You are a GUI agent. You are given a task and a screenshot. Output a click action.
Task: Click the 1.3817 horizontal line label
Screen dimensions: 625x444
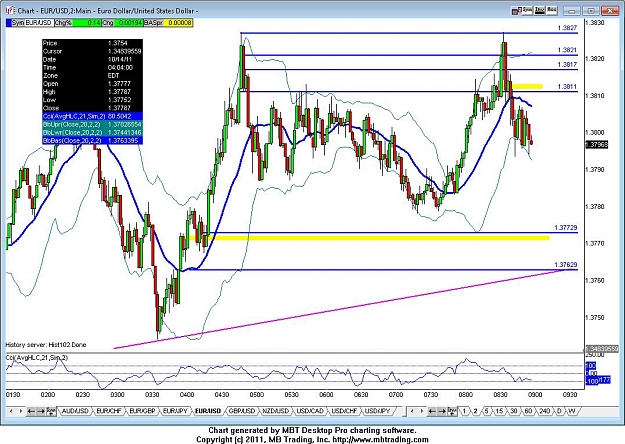click(567, 65)
